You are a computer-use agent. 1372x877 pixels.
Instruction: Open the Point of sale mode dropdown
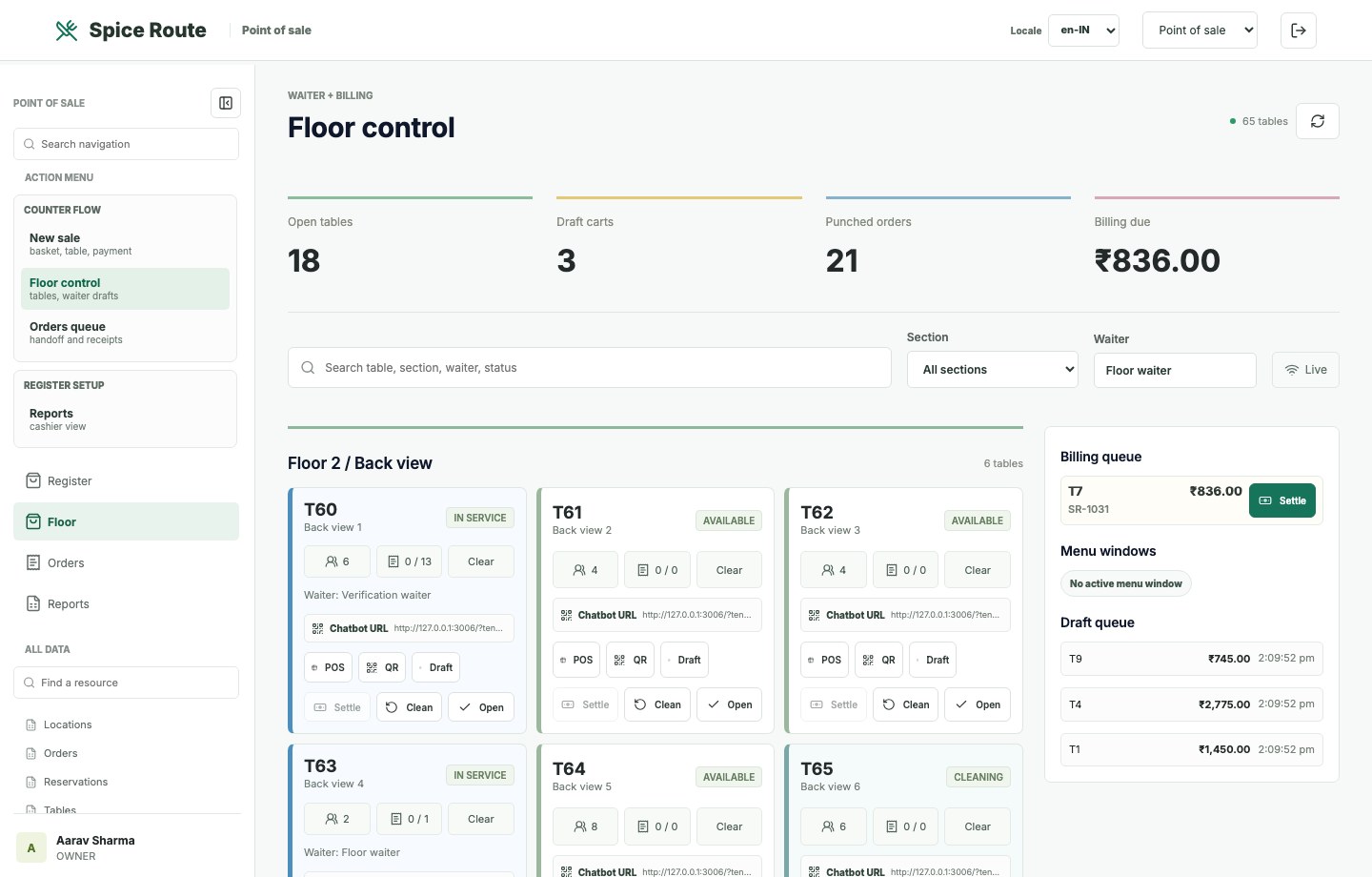1200,31
